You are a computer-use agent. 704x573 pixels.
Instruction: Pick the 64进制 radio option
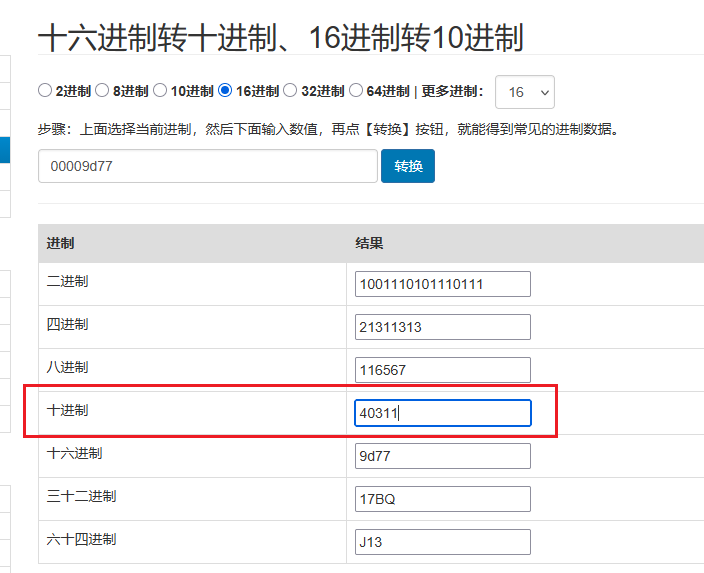[356, 91]
